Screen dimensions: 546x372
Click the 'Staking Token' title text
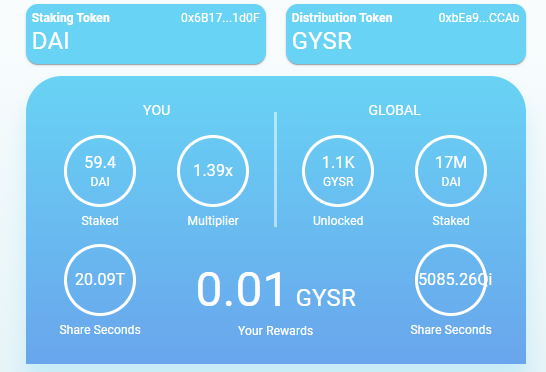pyautogui.click(x=71, y=18)
